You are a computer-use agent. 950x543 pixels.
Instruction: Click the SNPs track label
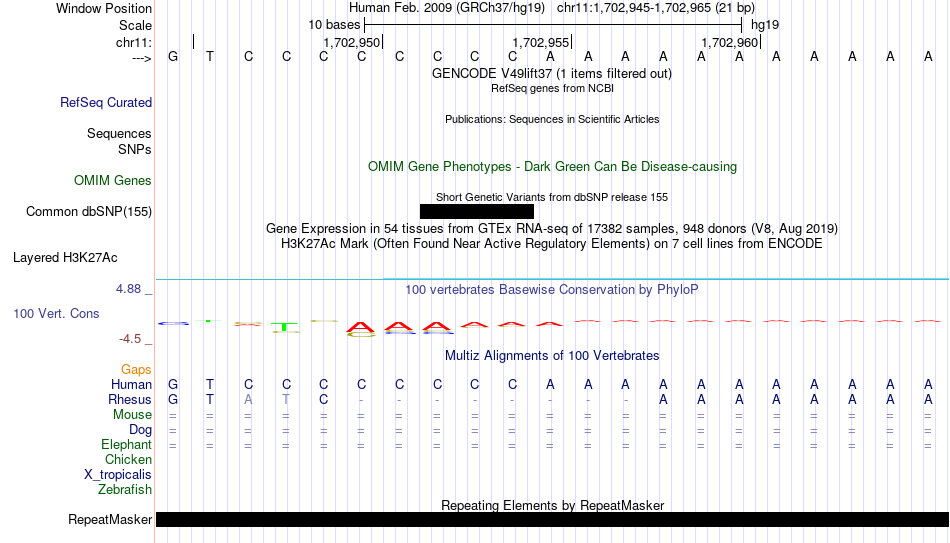pyautogui.click(x=135, y=149)
